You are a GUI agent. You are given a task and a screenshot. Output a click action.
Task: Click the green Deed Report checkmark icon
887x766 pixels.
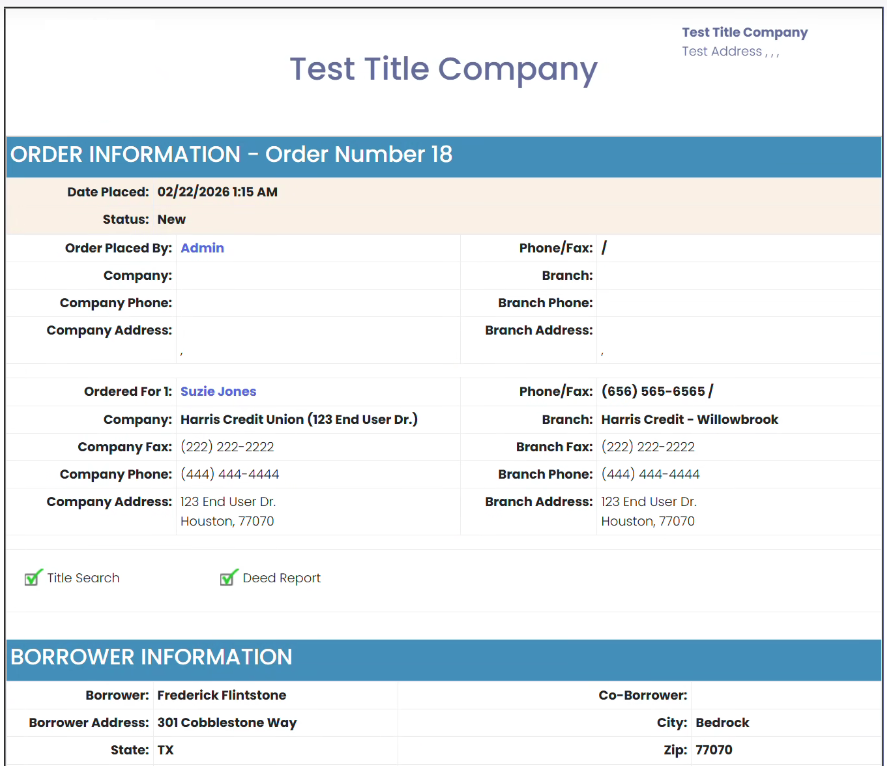pos(229,577)
